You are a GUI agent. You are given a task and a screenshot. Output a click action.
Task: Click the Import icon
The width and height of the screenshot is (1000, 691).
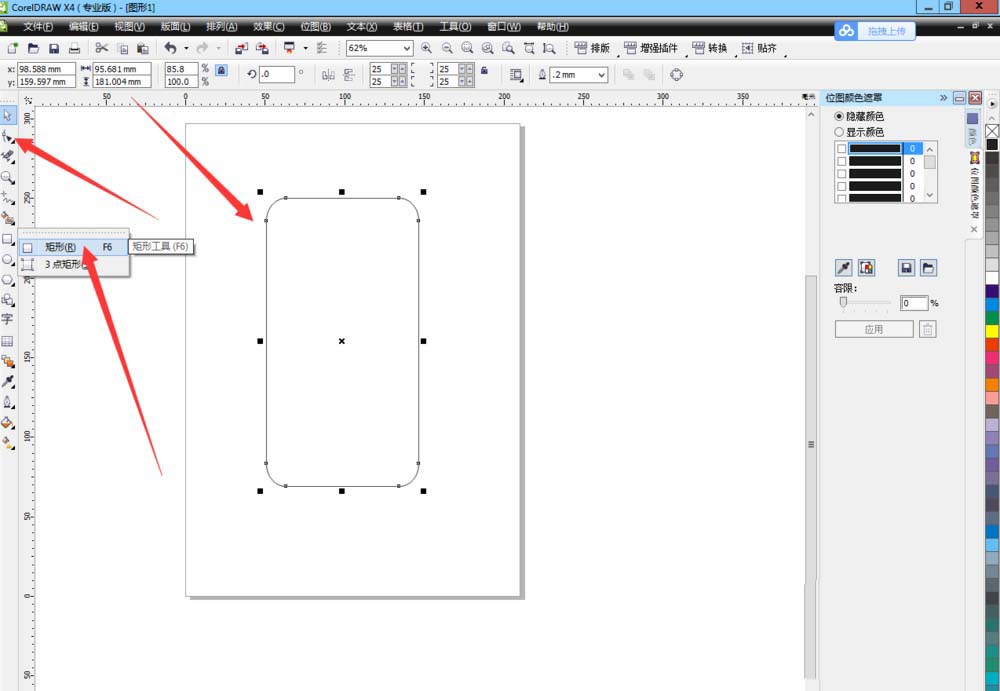point(241,48)
